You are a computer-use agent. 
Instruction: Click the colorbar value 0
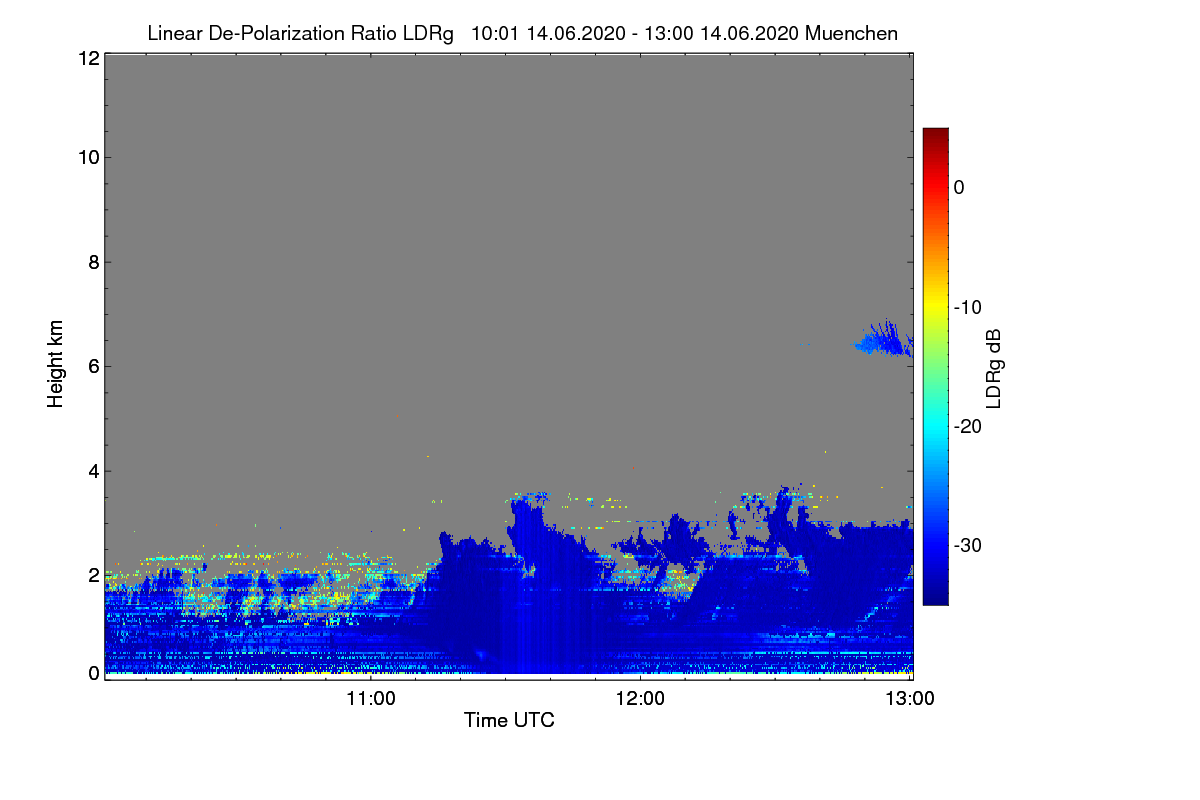(959, 188)
